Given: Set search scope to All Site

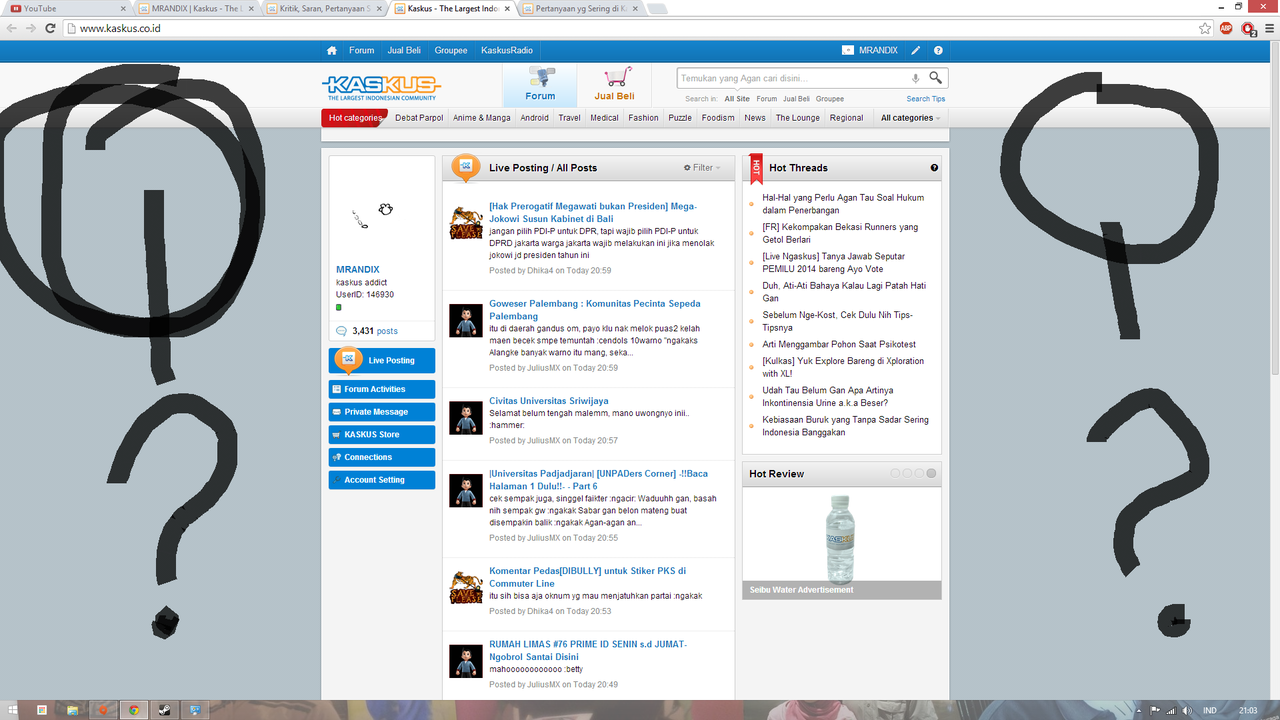Looking at the screenshot, I should (737, 99).
